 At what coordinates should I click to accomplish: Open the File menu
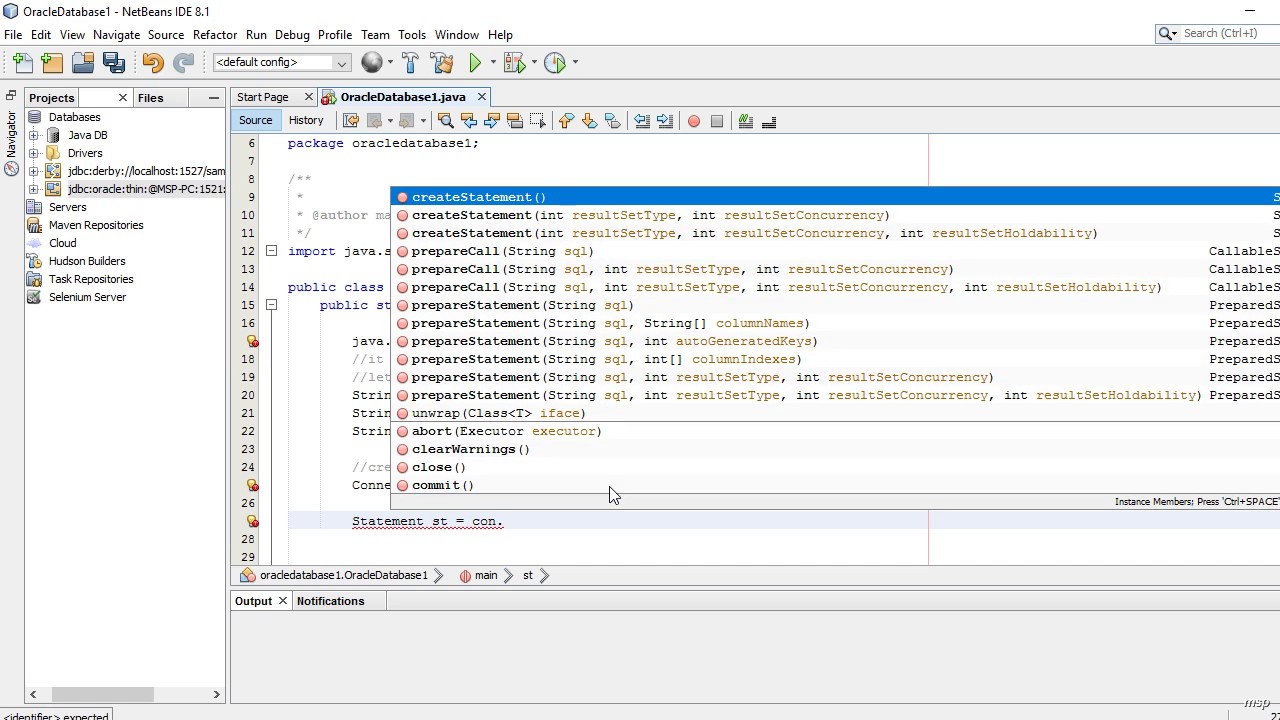(x=13, y=34)
